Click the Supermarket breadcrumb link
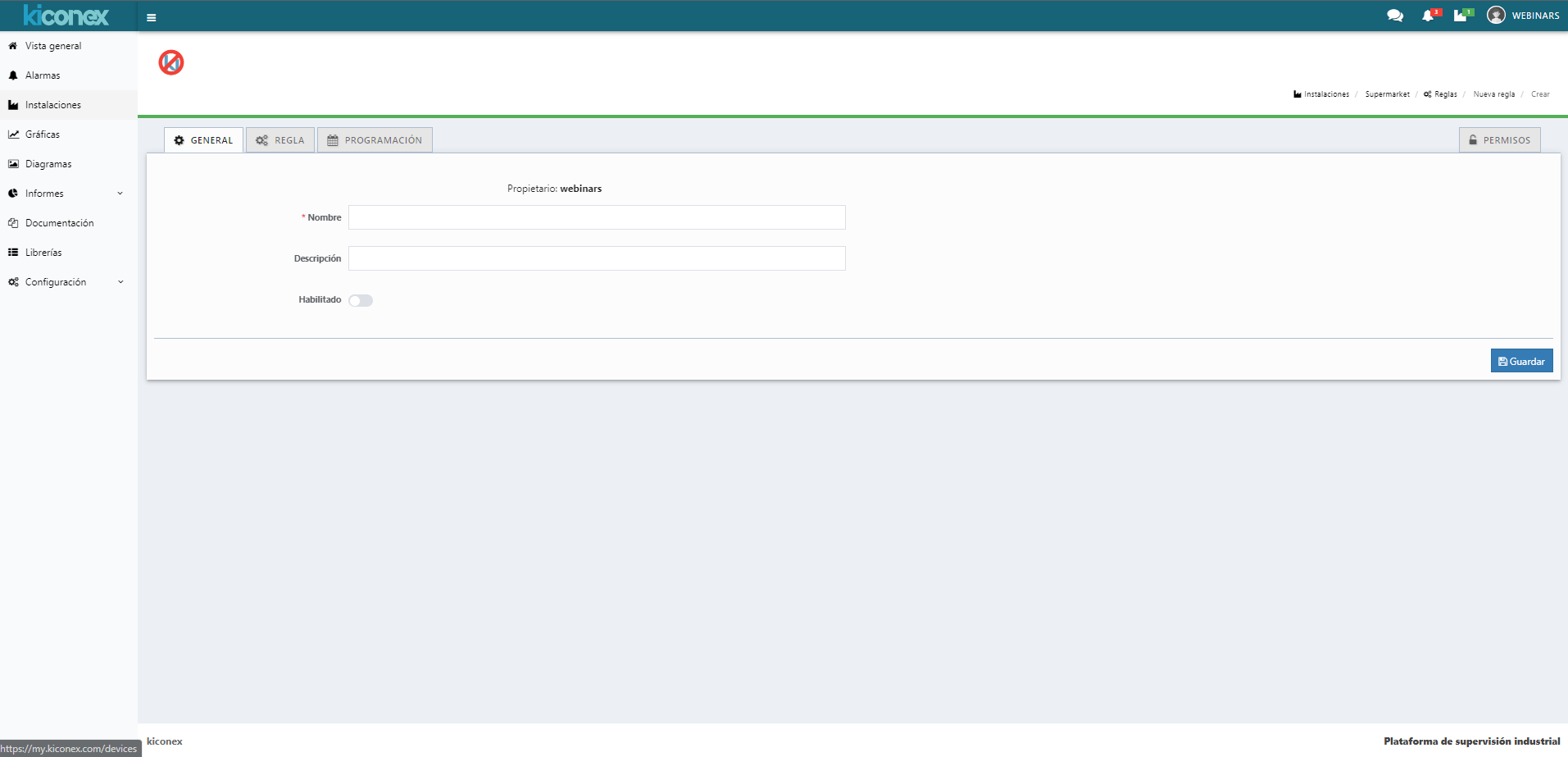1568x757 pixels. (x=1387, y=94)
